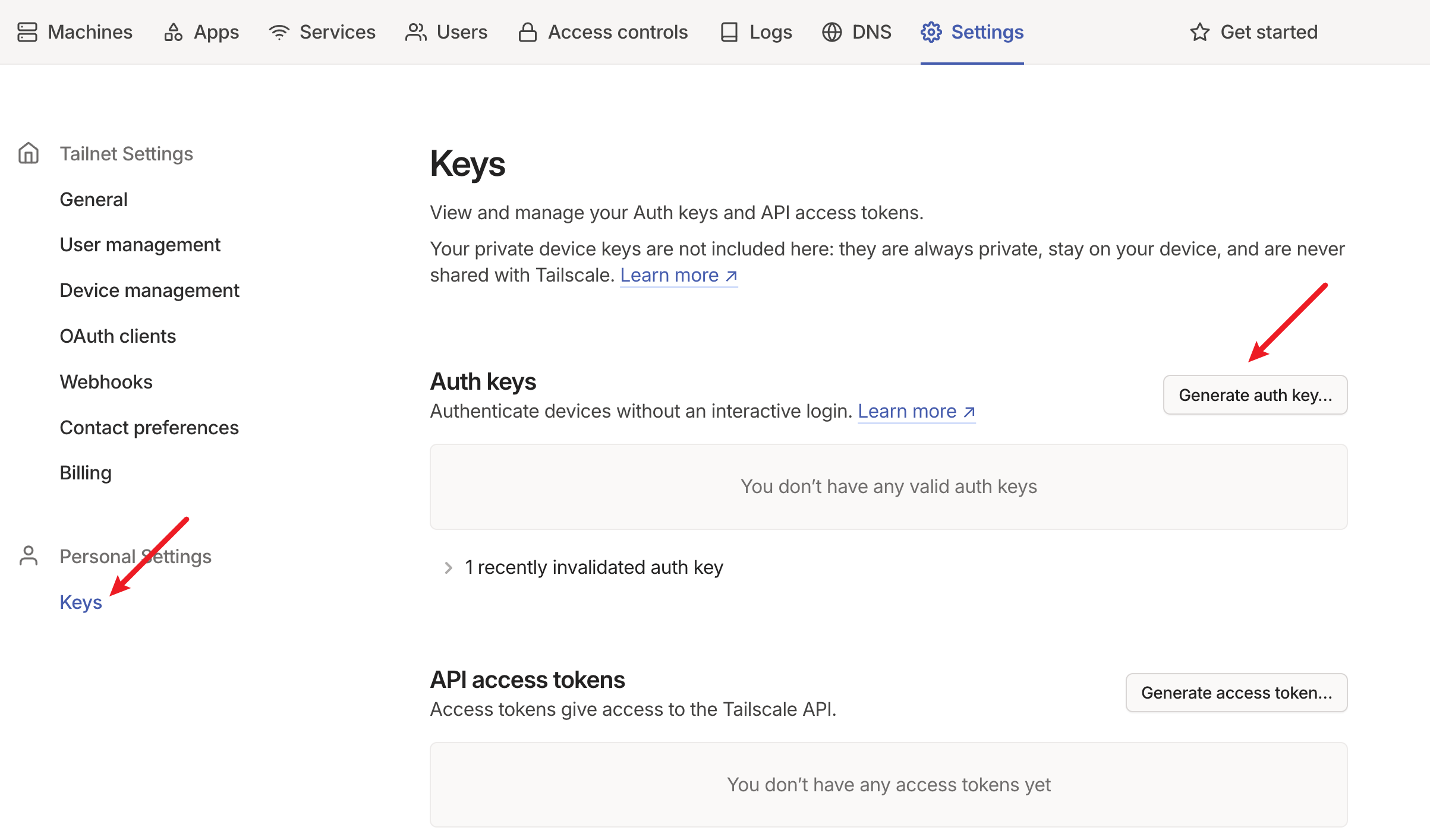Click the Access controls lock icon
This screenshot has width=1430, height=840.
(527, 32)
